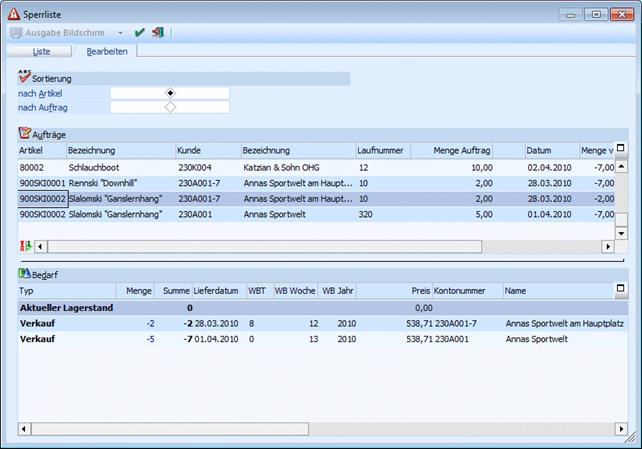Click Aufträge vertical scrollbar down arrow
Screen dimensions: 642x449
[621, 232]
